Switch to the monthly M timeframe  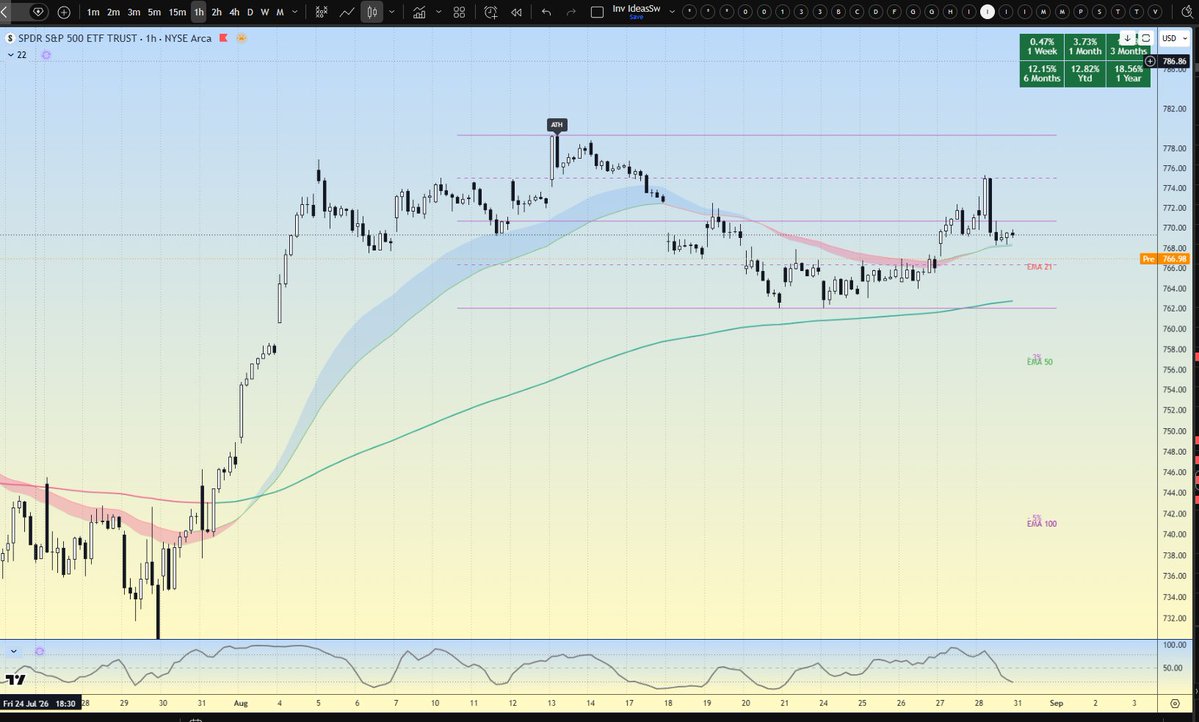click(x=280, y=11)
